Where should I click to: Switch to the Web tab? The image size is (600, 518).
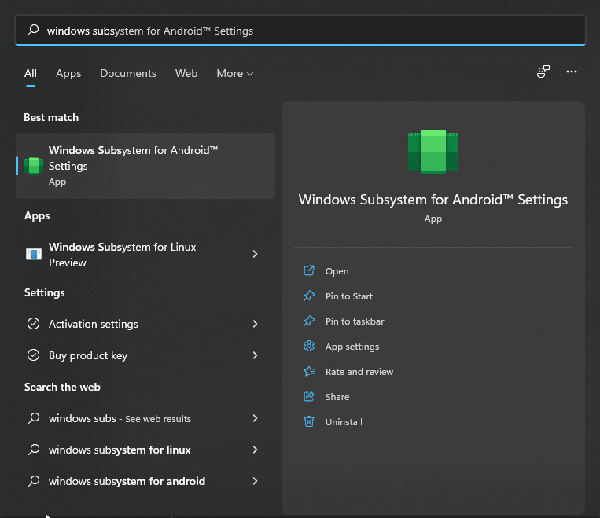click(x=186, y=73)
